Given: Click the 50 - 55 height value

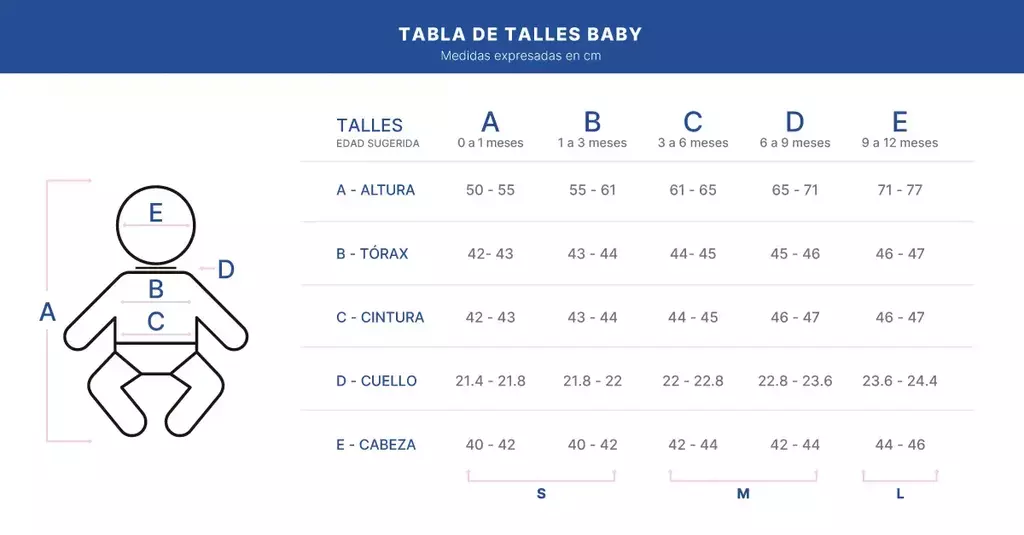Looking at the screenshot, I should tap(490, 190).
